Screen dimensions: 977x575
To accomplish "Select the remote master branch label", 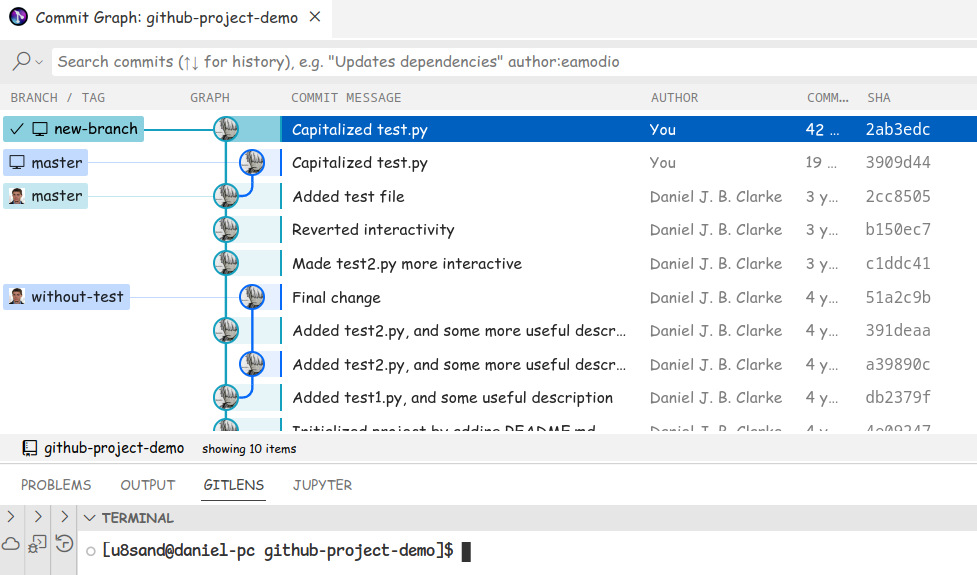I will [x=56, y=196].
